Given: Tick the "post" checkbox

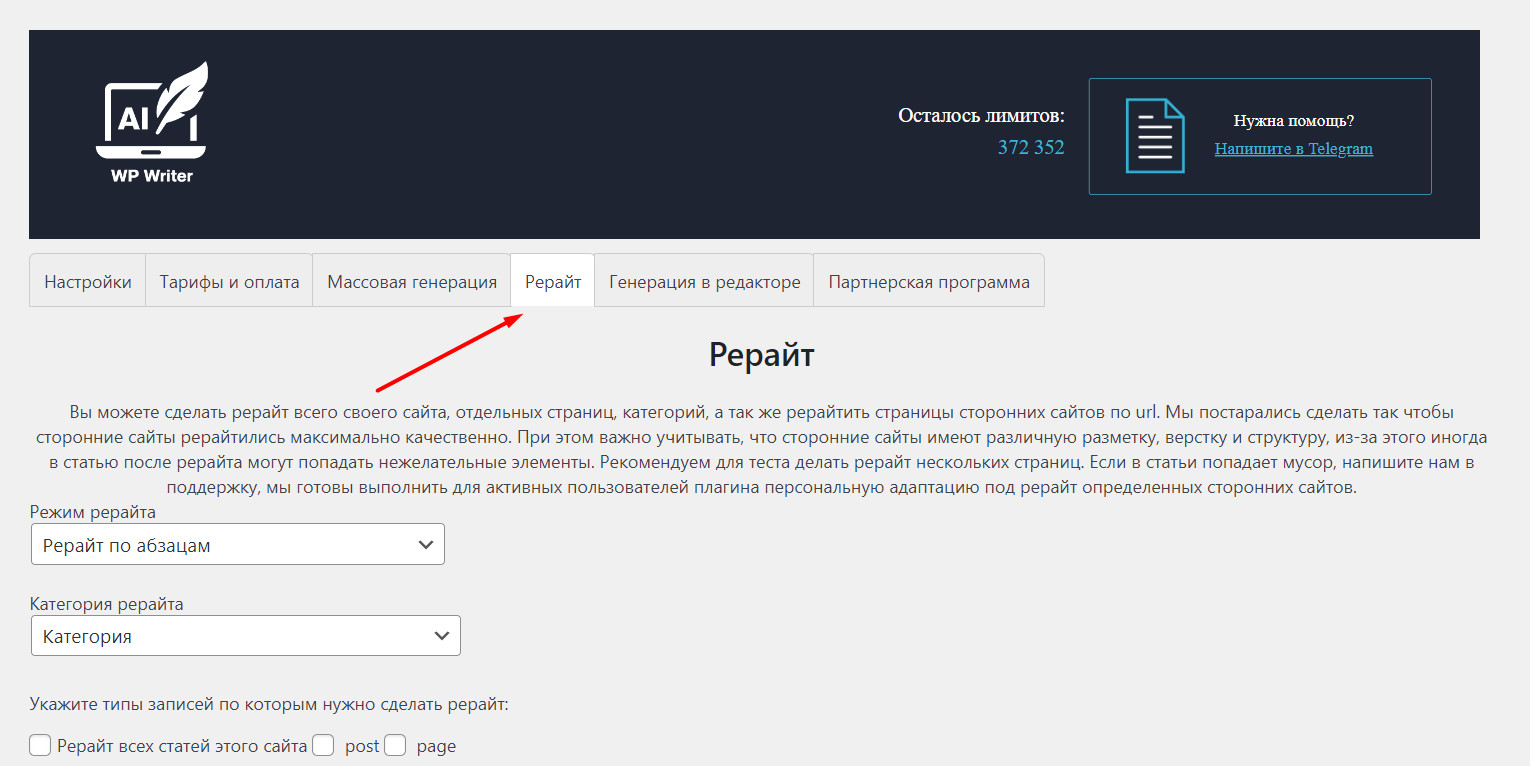Looking at the screenshot, I should [x=323, y=746].
